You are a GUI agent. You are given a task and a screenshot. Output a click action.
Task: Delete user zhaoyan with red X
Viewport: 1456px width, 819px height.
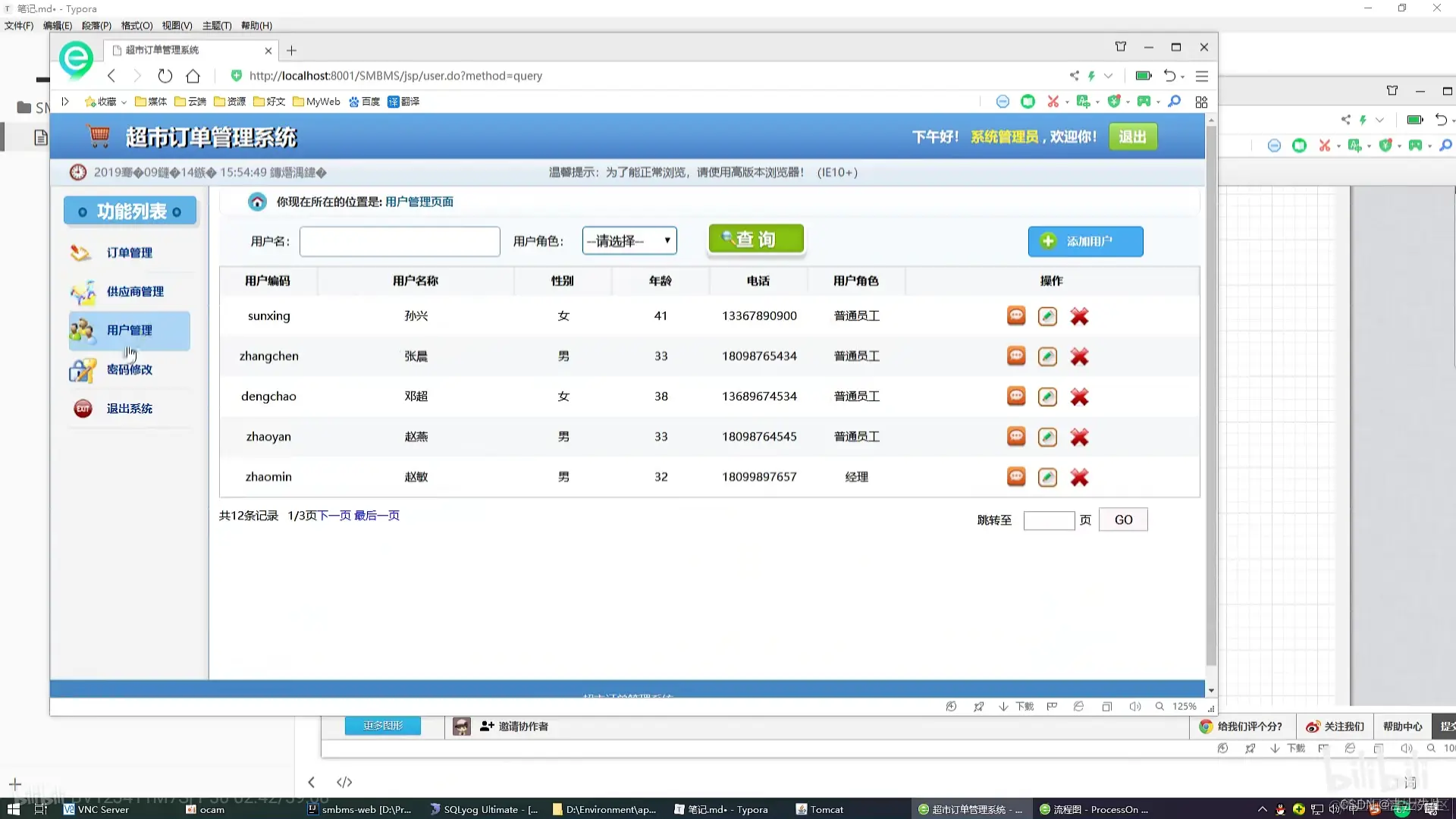1079,437
